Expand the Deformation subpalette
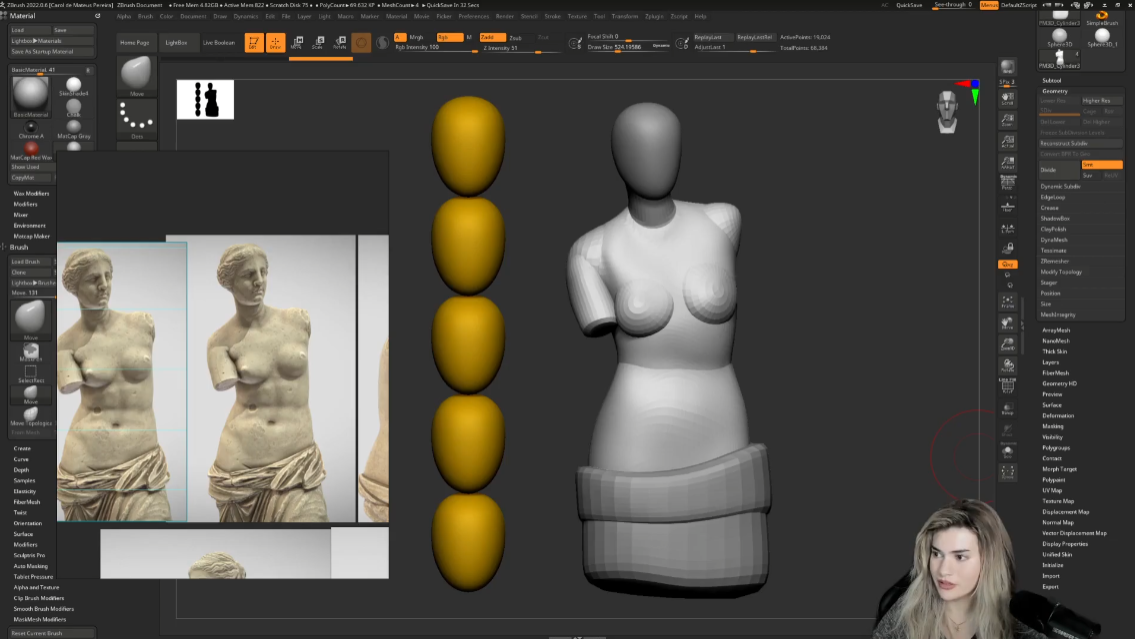 pos(1058,415)
